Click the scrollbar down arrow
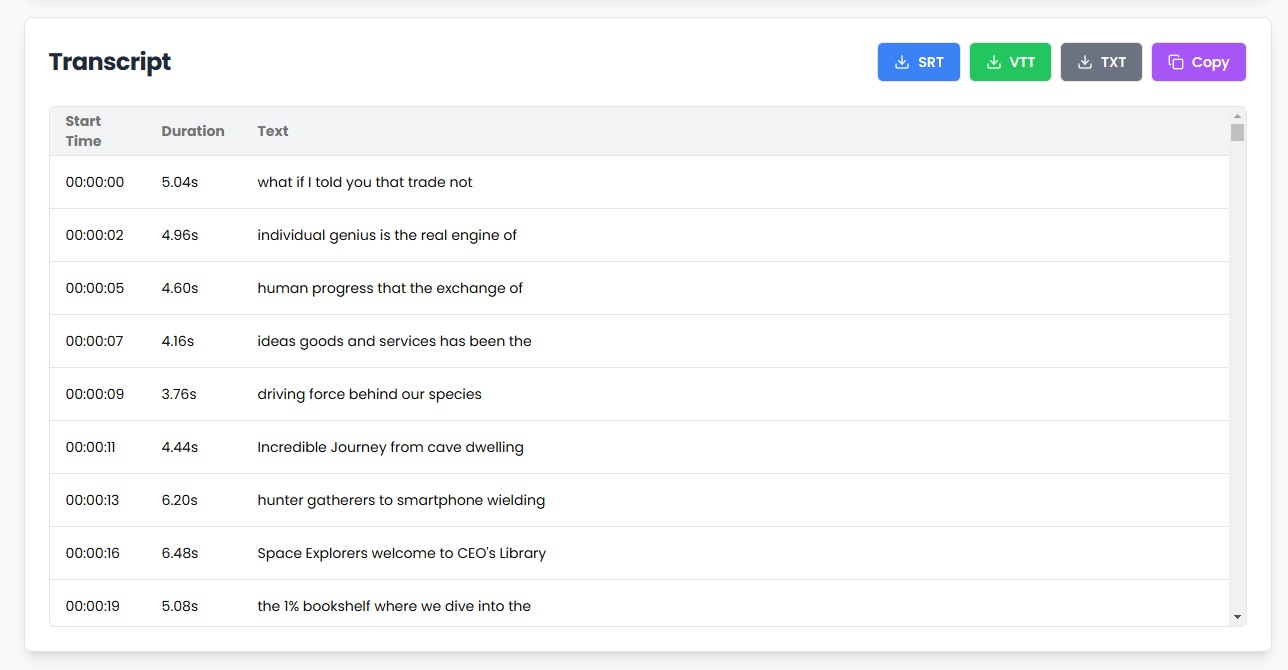The height and width of the screenshot is (670, 1288). (x=1238, y=617)
